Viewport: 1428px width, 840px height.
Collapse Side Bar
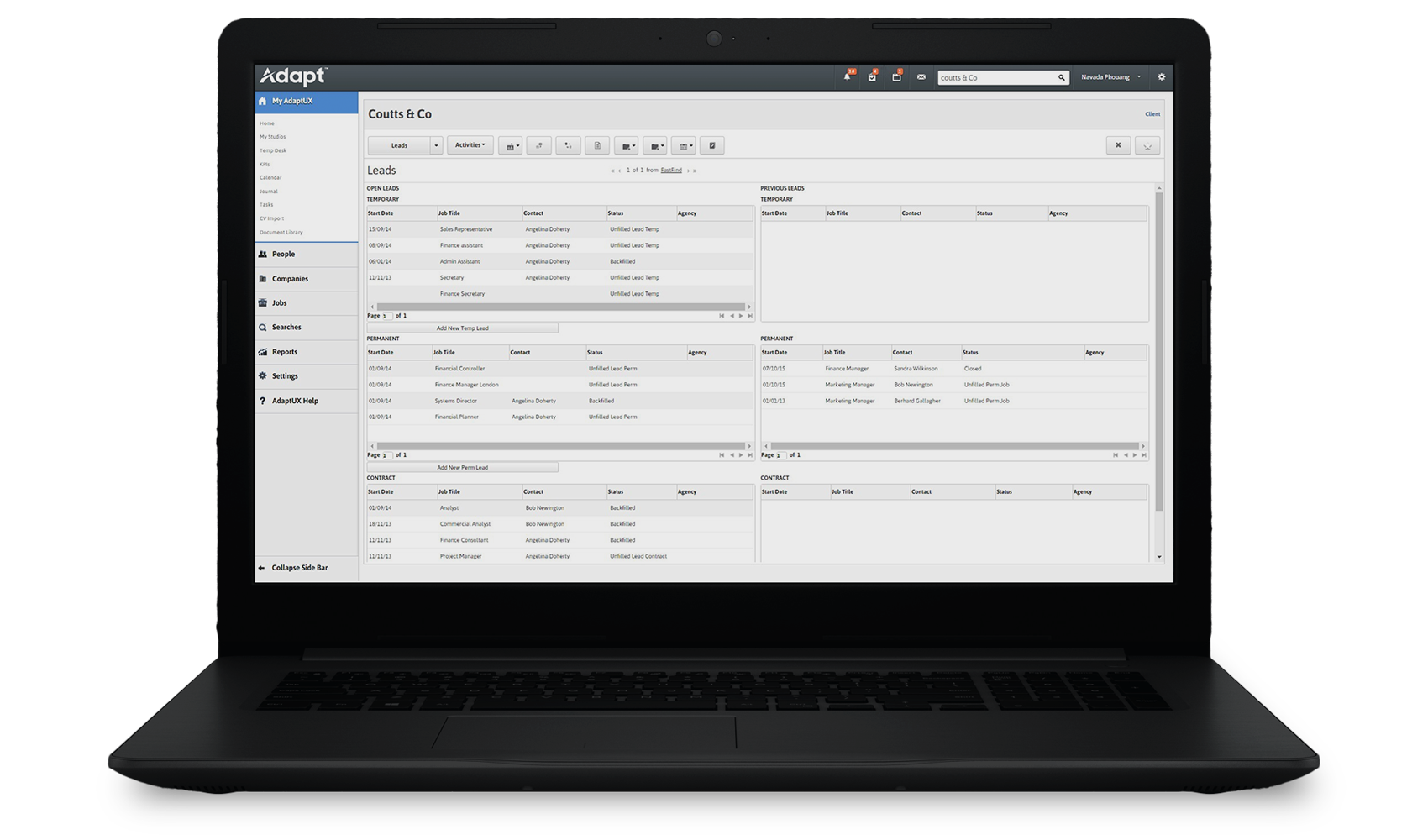coord(307,568)
